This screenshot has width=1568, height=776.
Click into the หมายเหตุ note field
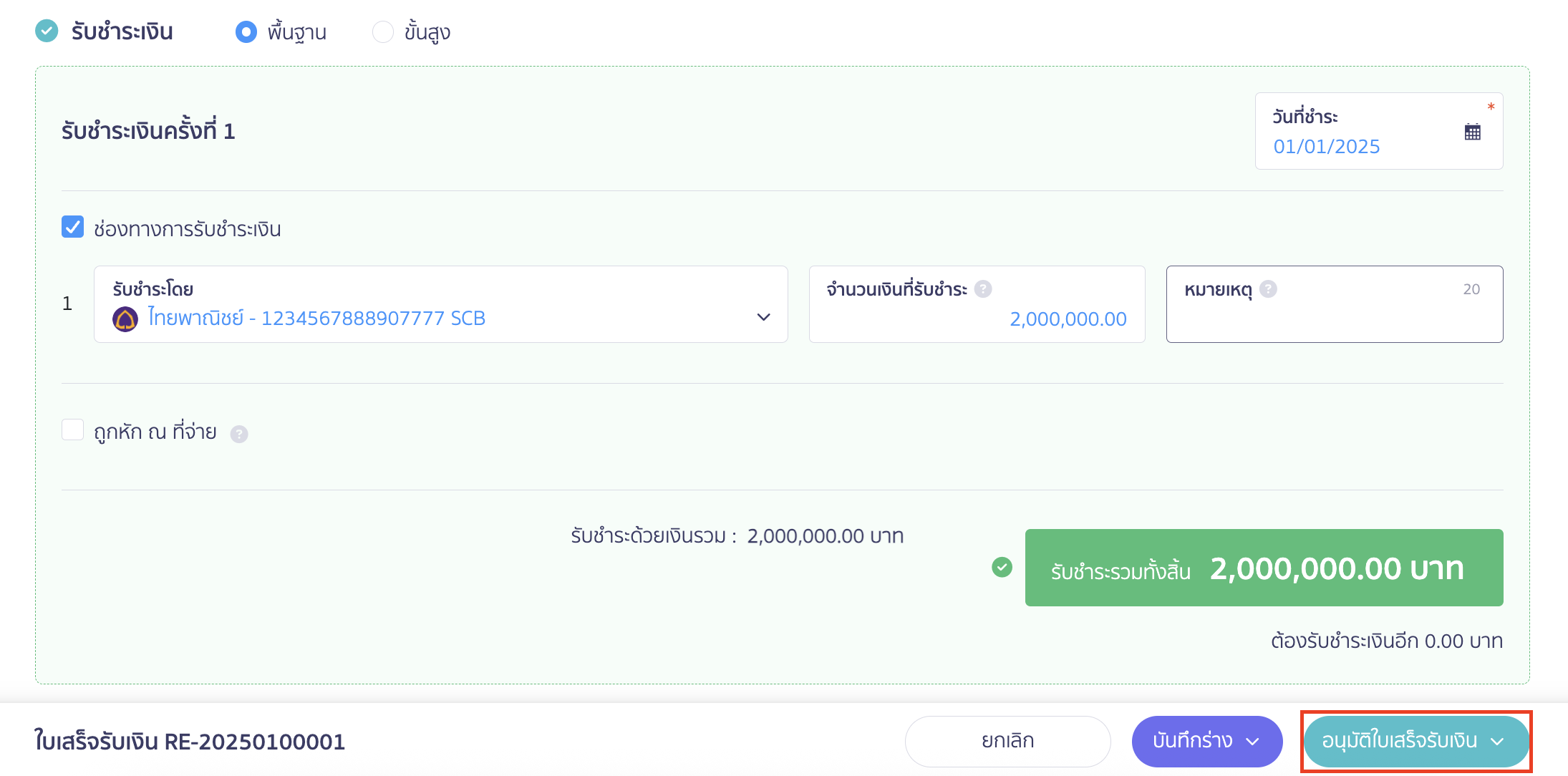(x=1335, y=304)
